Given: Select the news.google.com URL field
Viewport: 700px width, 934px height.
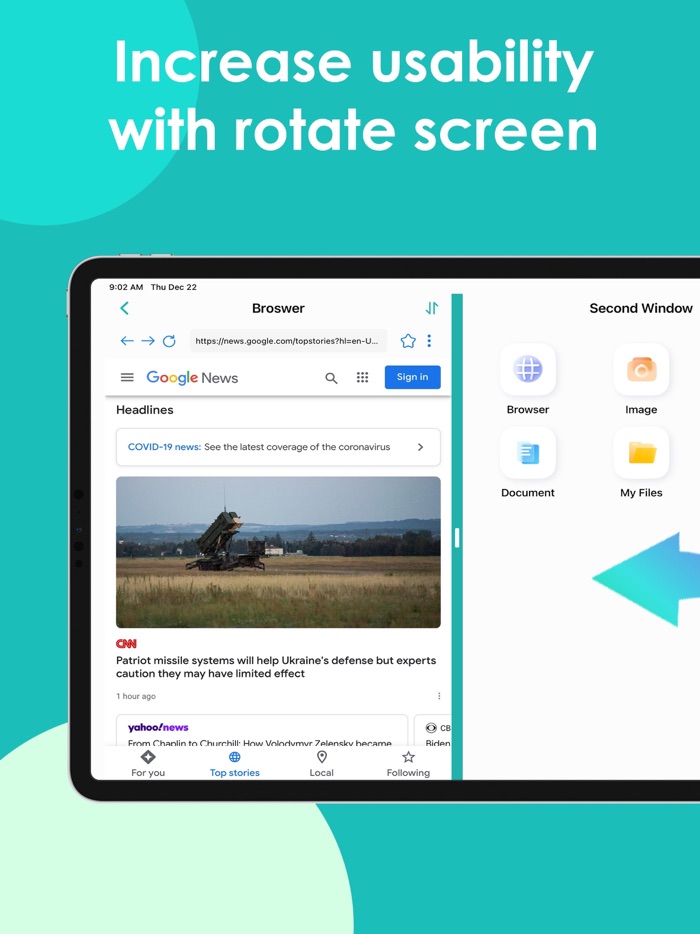Looking at the screenshot, I should (288, 341).
